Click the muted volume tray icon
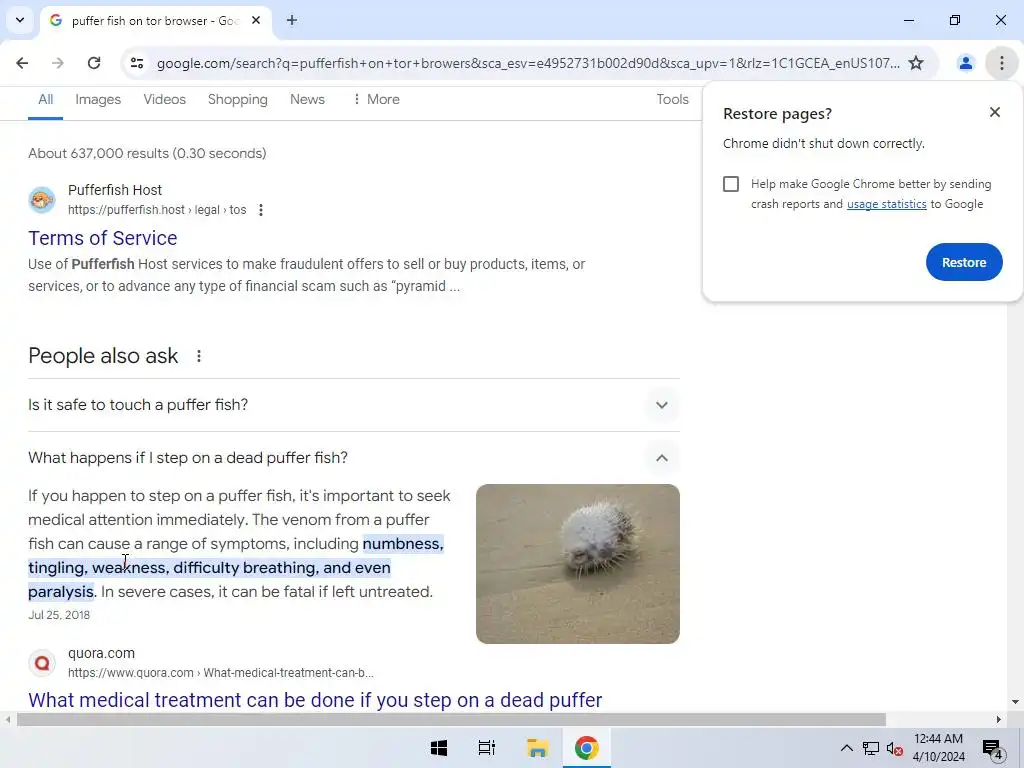1024x768 pixels. [895, 748]
